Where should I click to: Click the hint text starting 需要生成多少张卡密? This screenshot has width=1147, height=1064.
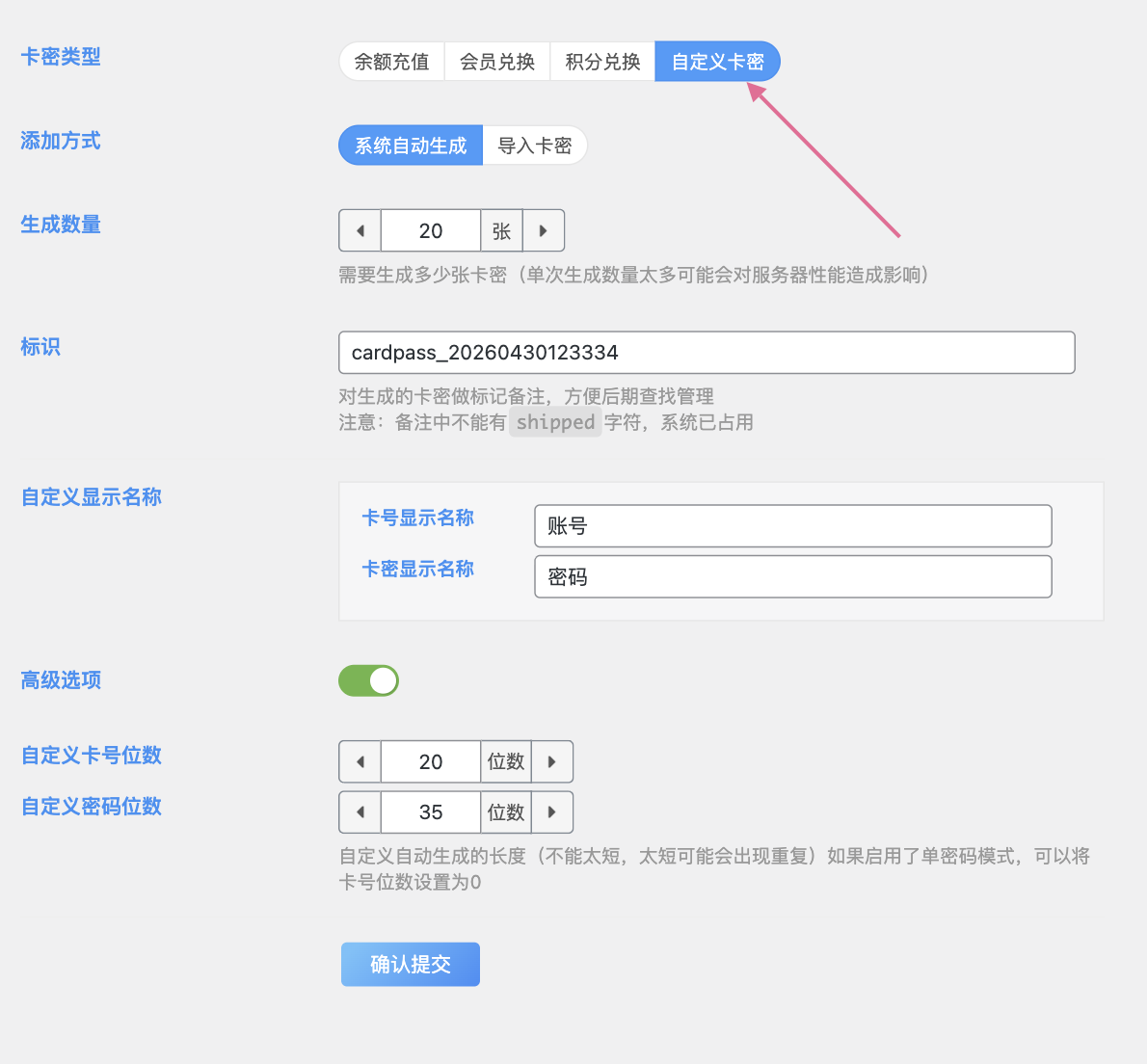pyautogui.click(x=635, y=275)
